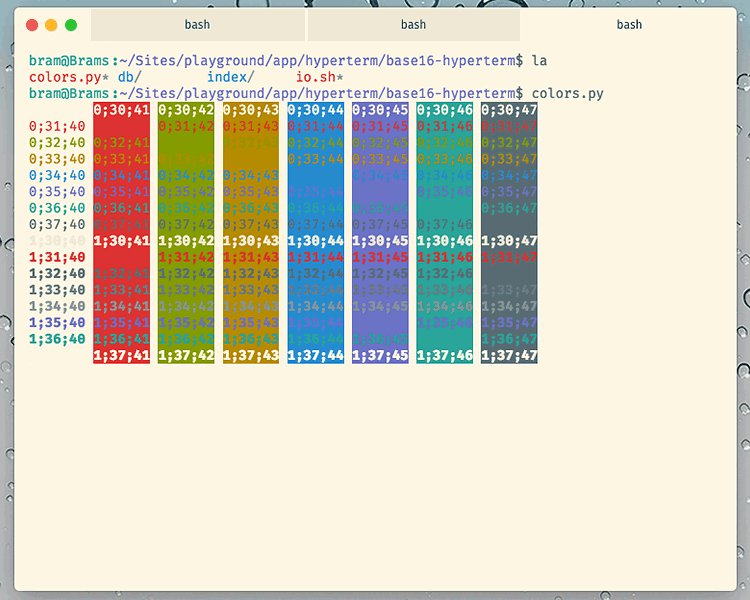This screenshot has width=750, height=600.
Task: Click the blue 0;34;40 code
Action: pyautogui.click(x=57, y=175)
